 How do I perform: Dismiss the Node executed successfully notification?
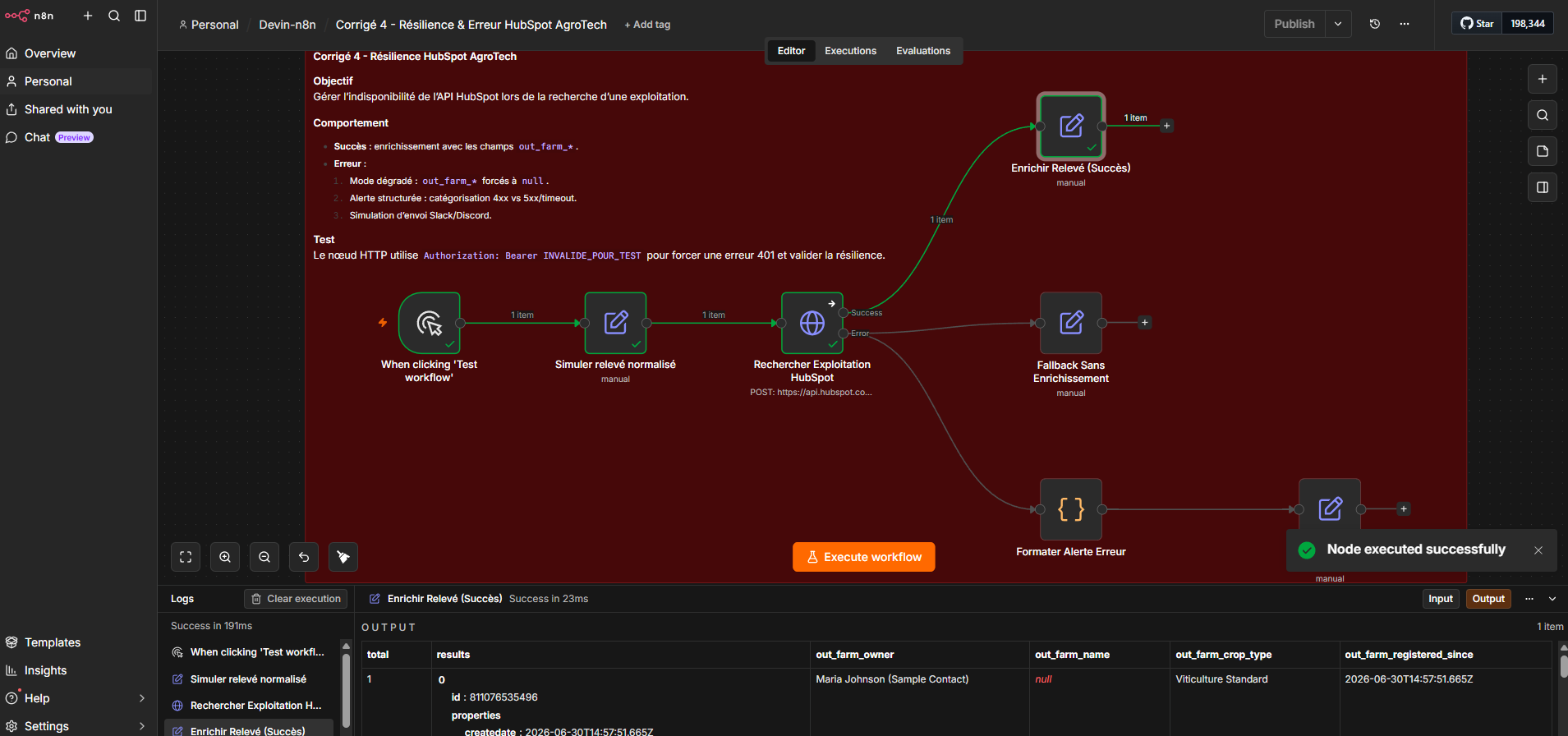(x=1538, y=550)
